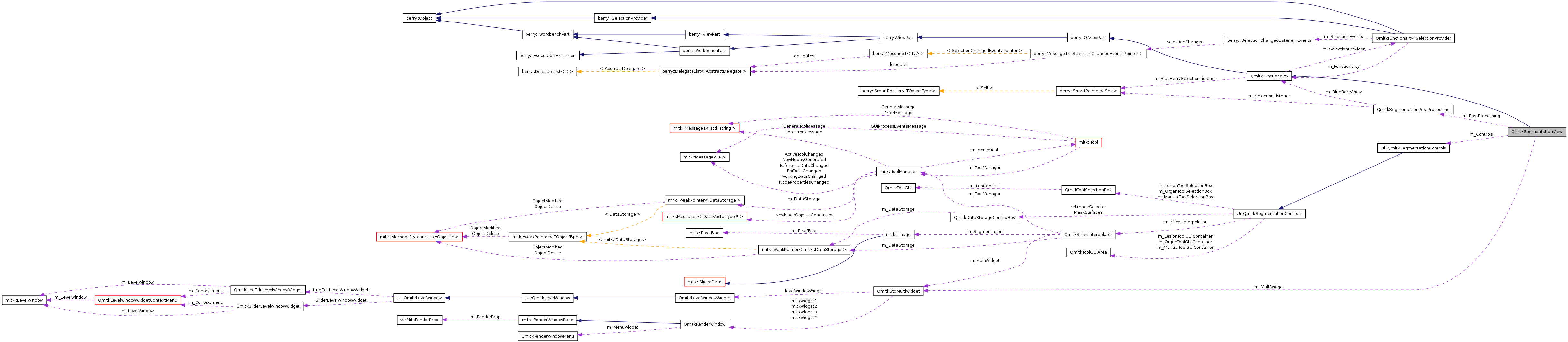Open QmitkLineEditLevelWindowWidget node

click(268, 290)
